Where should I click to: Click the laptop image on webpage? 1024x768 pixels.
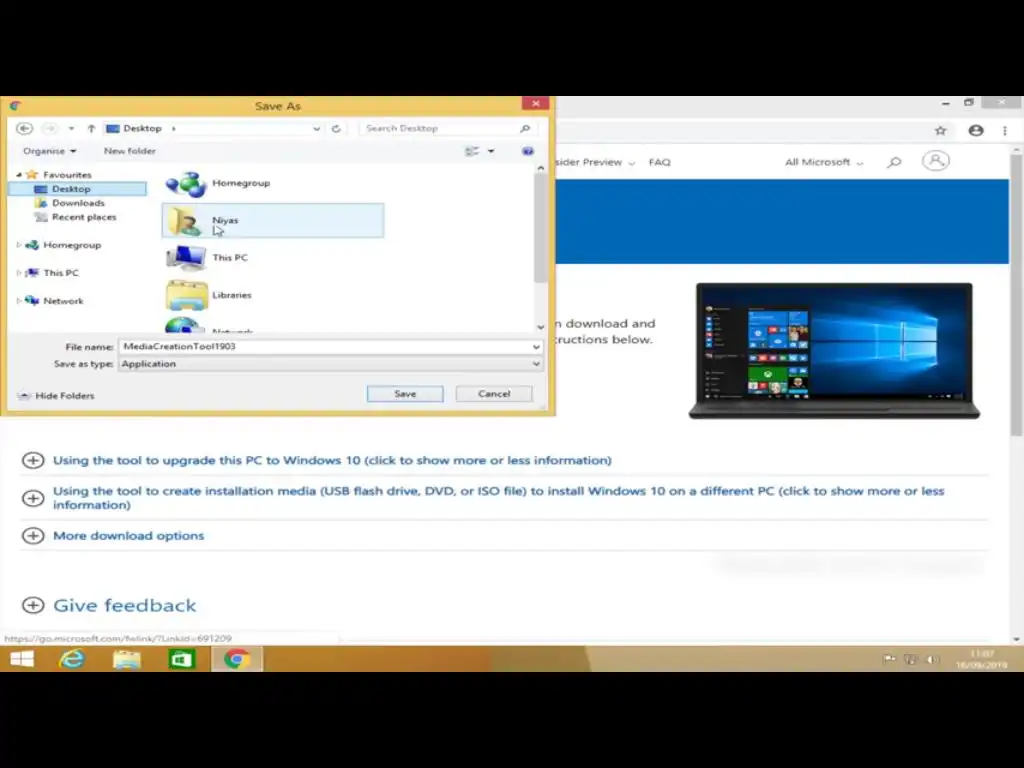tap(834, 351)
